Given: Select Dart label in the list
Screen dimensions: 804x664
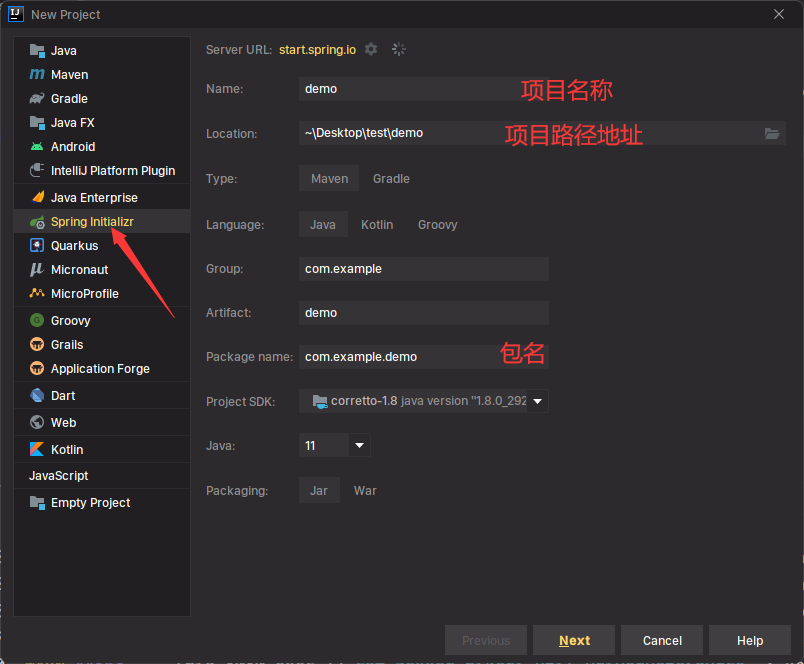Looking at the screenshot, I should (63, 396).
